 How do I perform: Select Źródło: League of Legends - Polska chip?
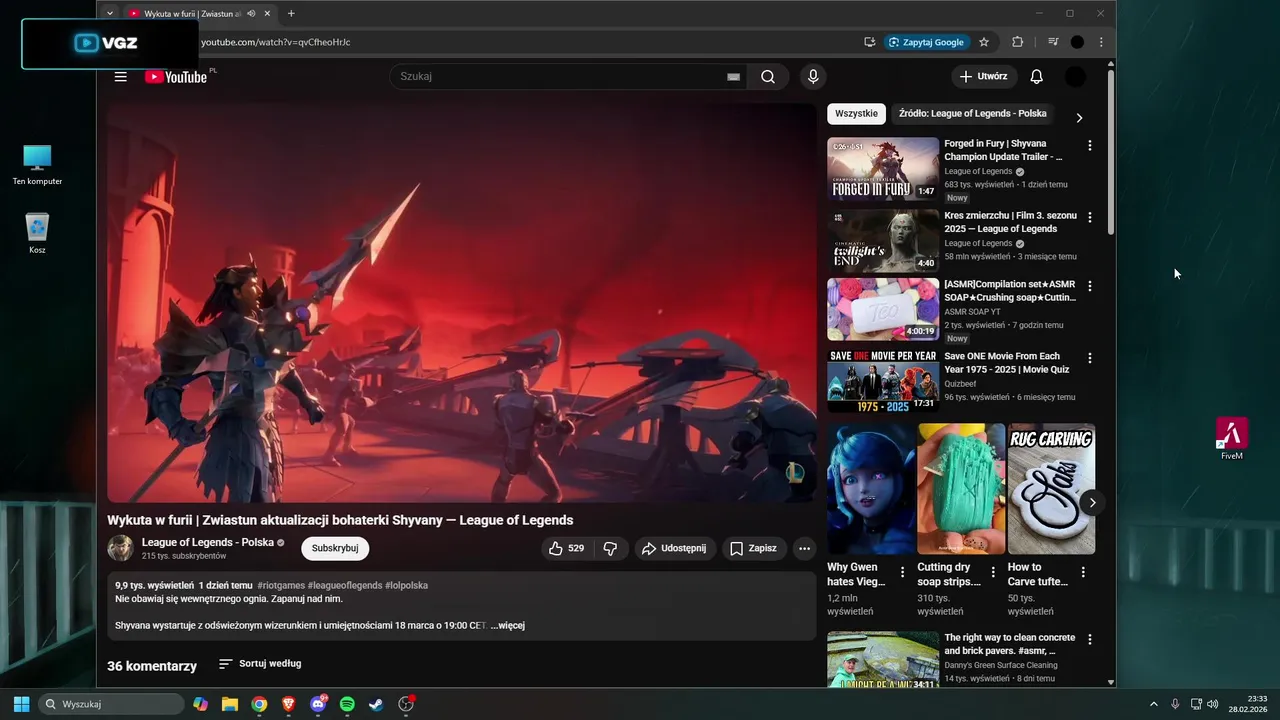tap(972, 114)
